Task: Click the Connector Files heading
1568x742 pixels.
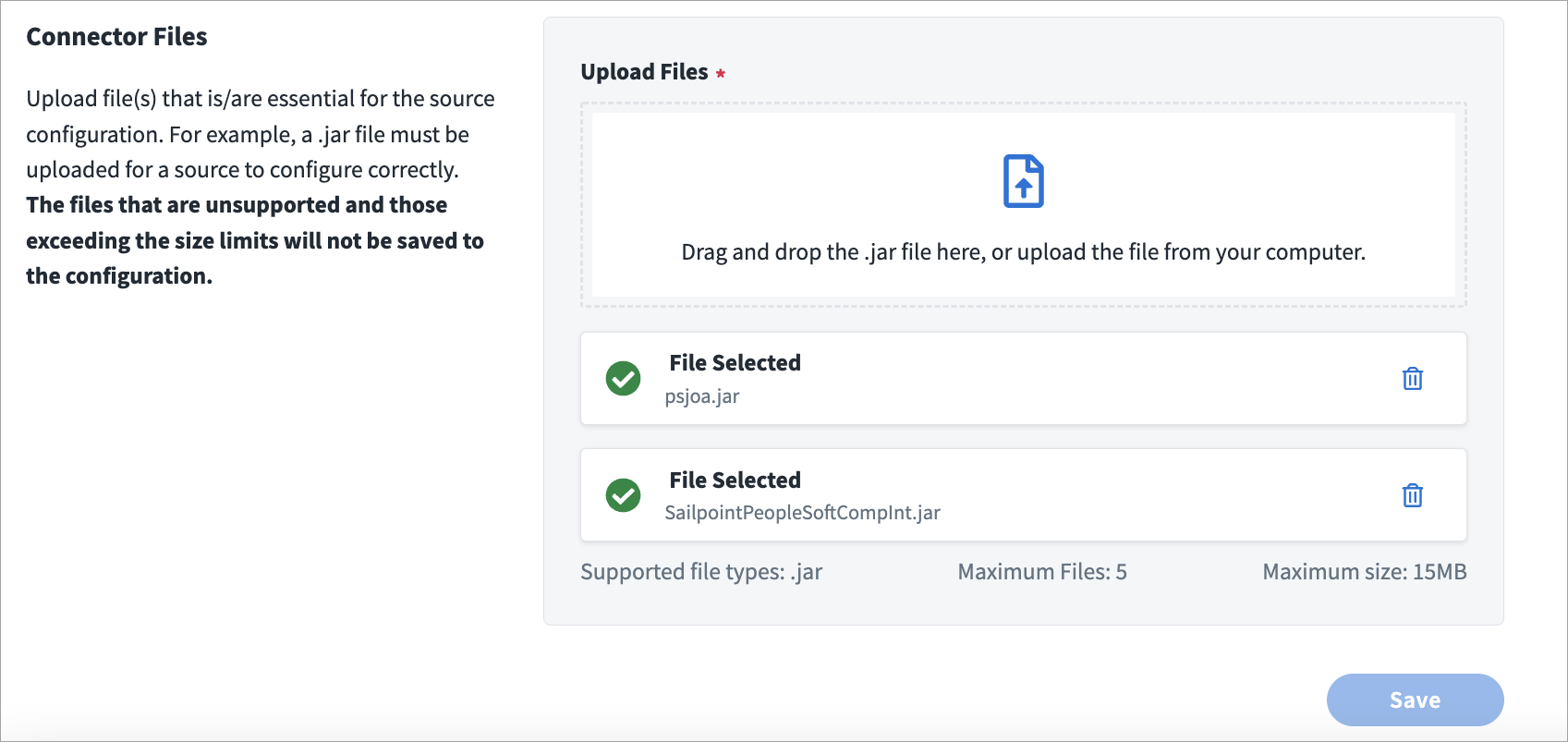Action: (116, 37)
